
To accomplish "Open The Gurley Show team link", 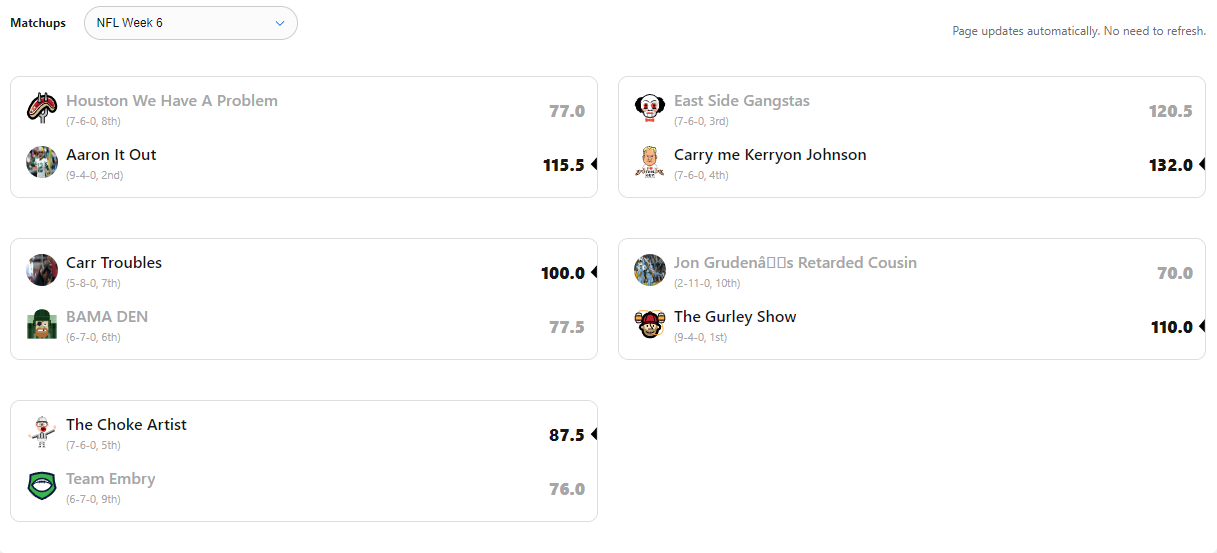I will [735, 317].
